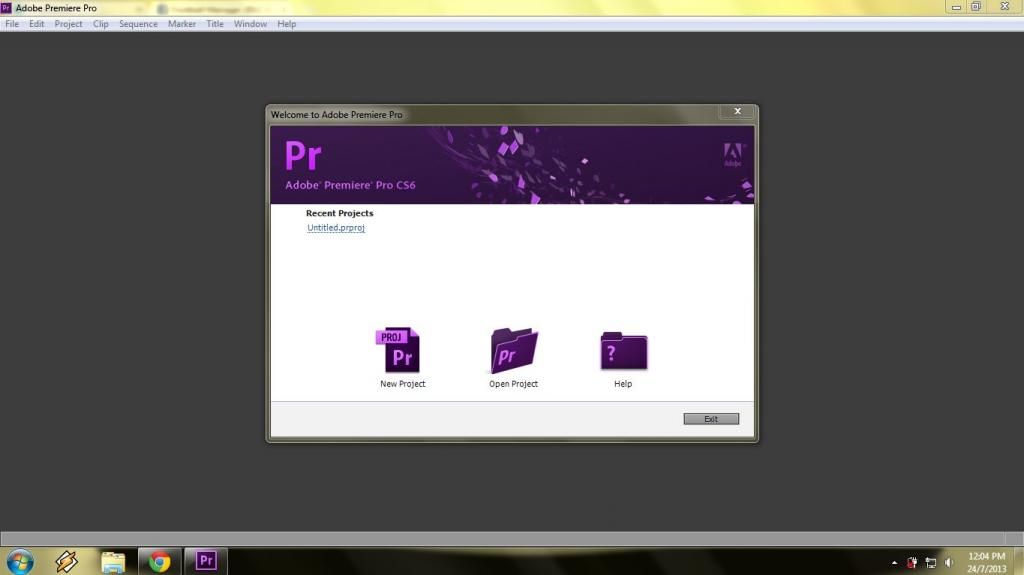Screen dimensions: 1024x575
Task: Open recent project Untitled.prproj
Action: coord(336,228)
